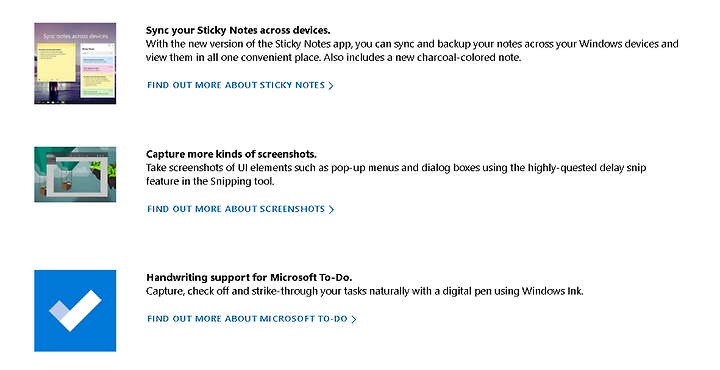The width and height of the screenshot is (720, 370).
Task: Open the Sticky Notes preview thumbnail
Action: pos(75,63)
